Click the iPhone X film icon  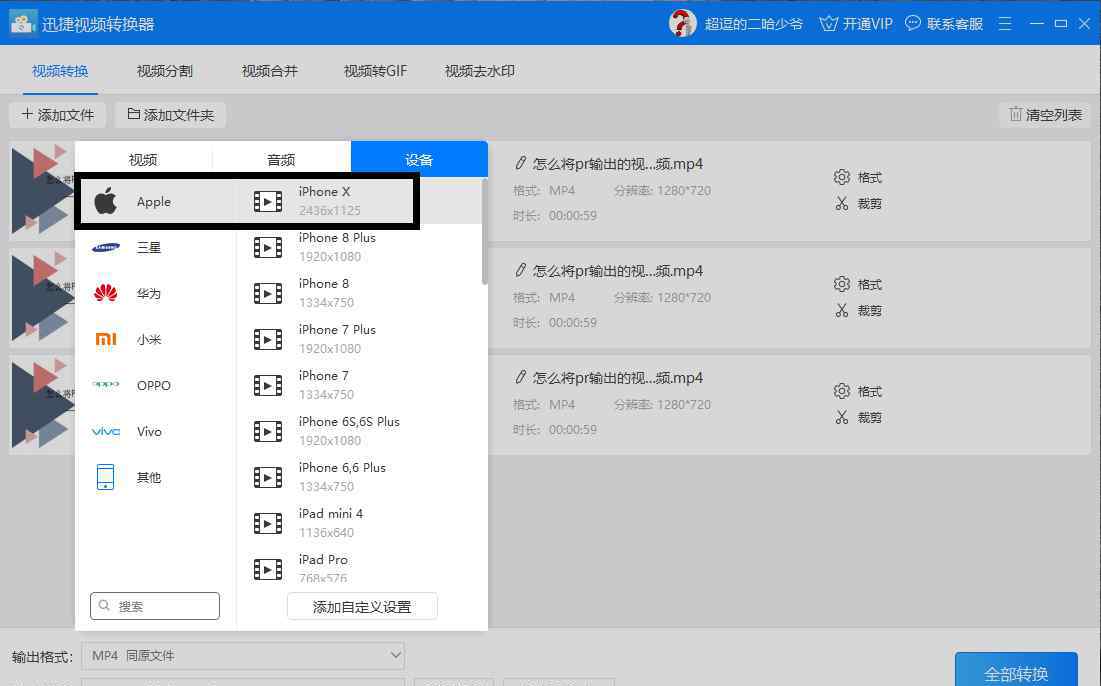point(268,202)
